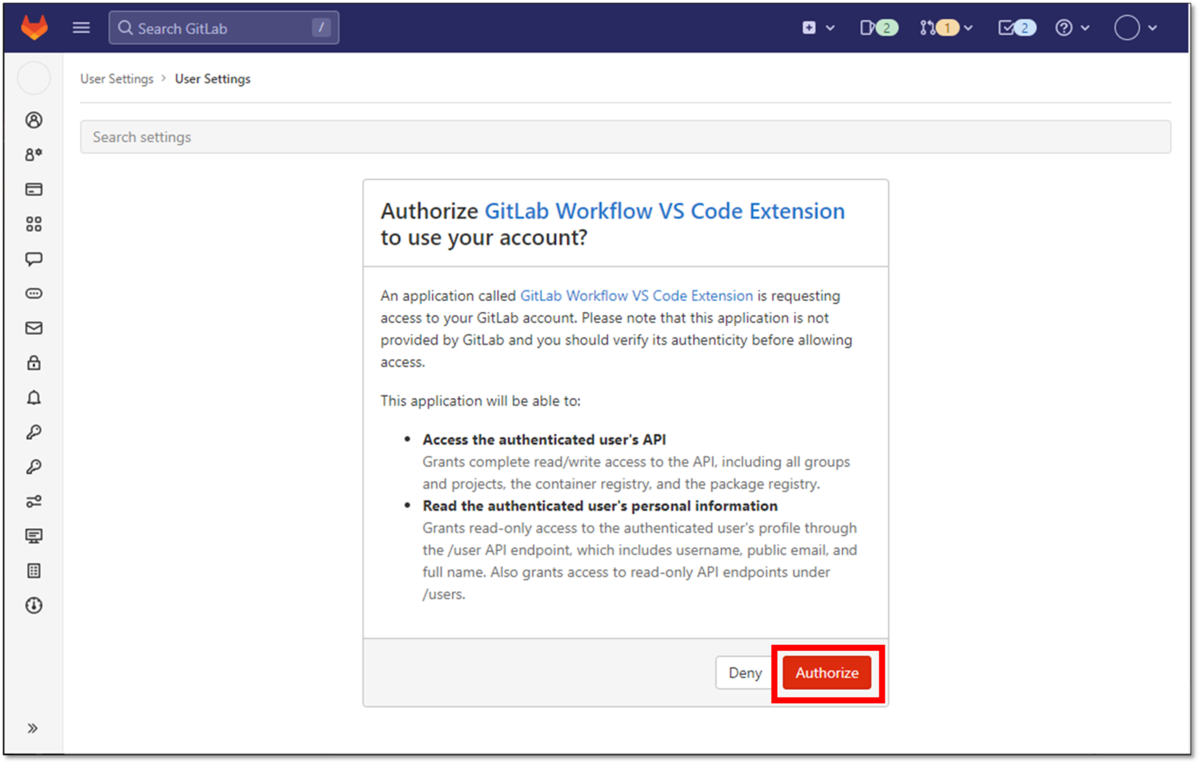The image size is (1200, 764).
Task: Focus the Search settings field
Action: 625,137
